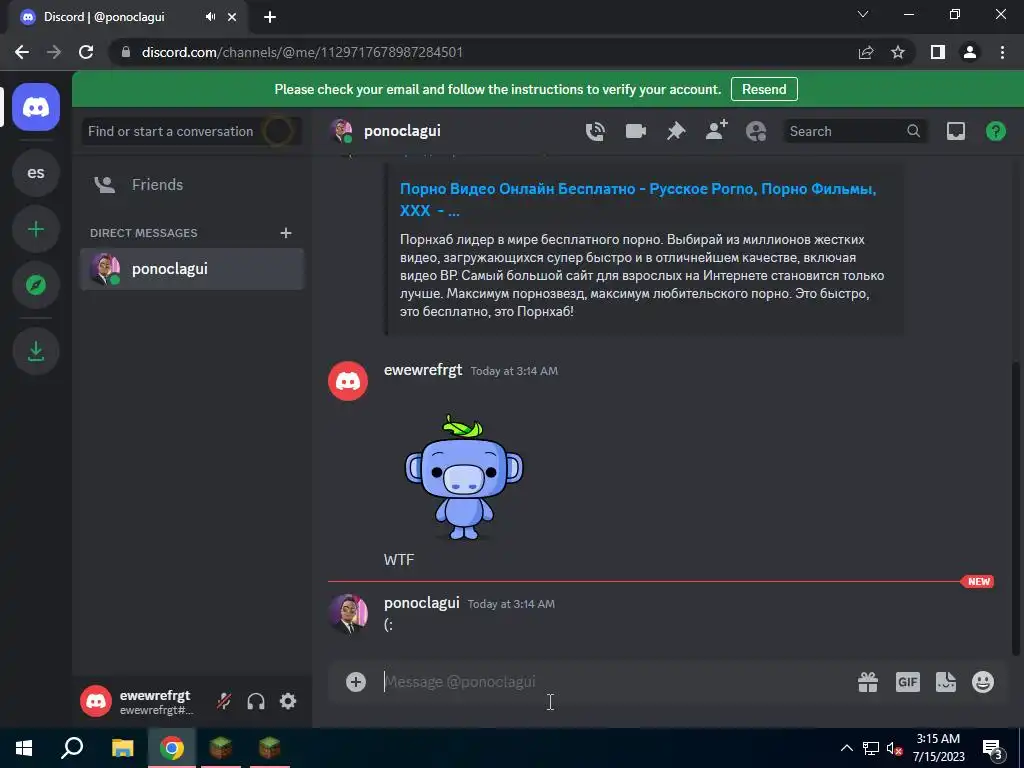Image resolution: width=1024 pixels, height=768 pixels.
Task: Open a new browser tab
Action: [270, 17]
